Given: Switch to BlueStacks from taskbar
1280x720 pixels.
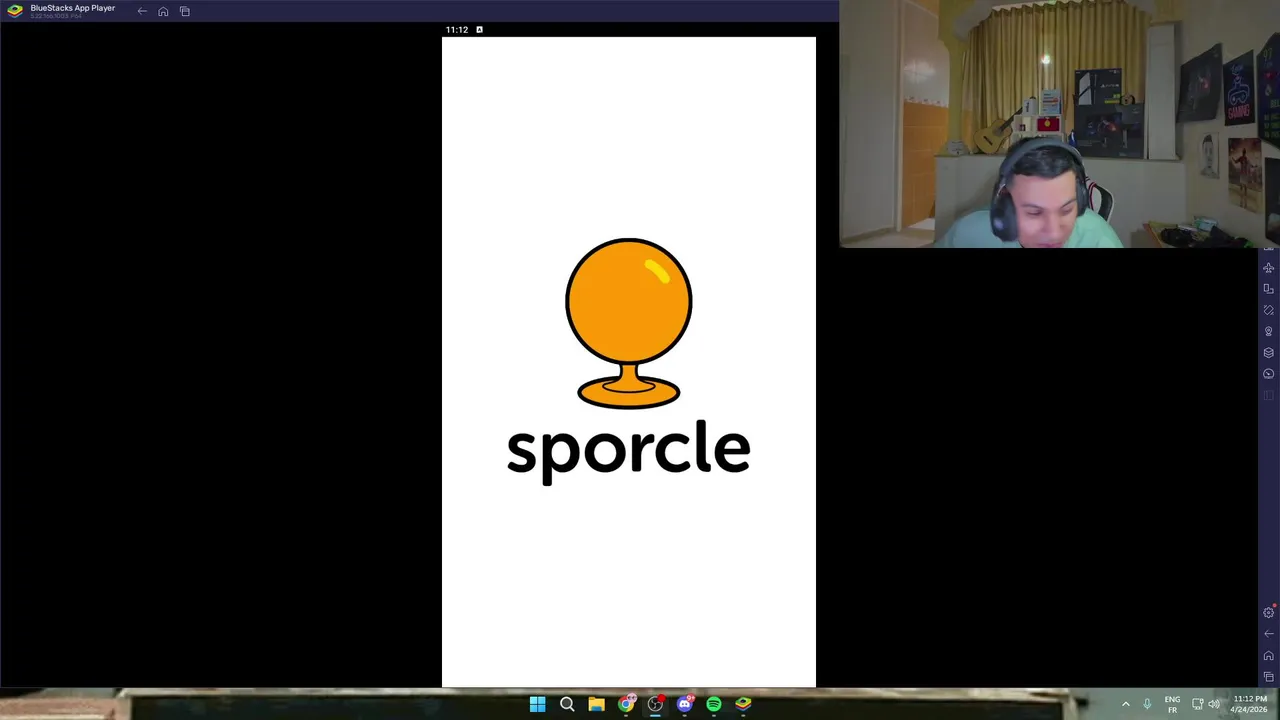Looking at the screenshot, I should point(743,704).
